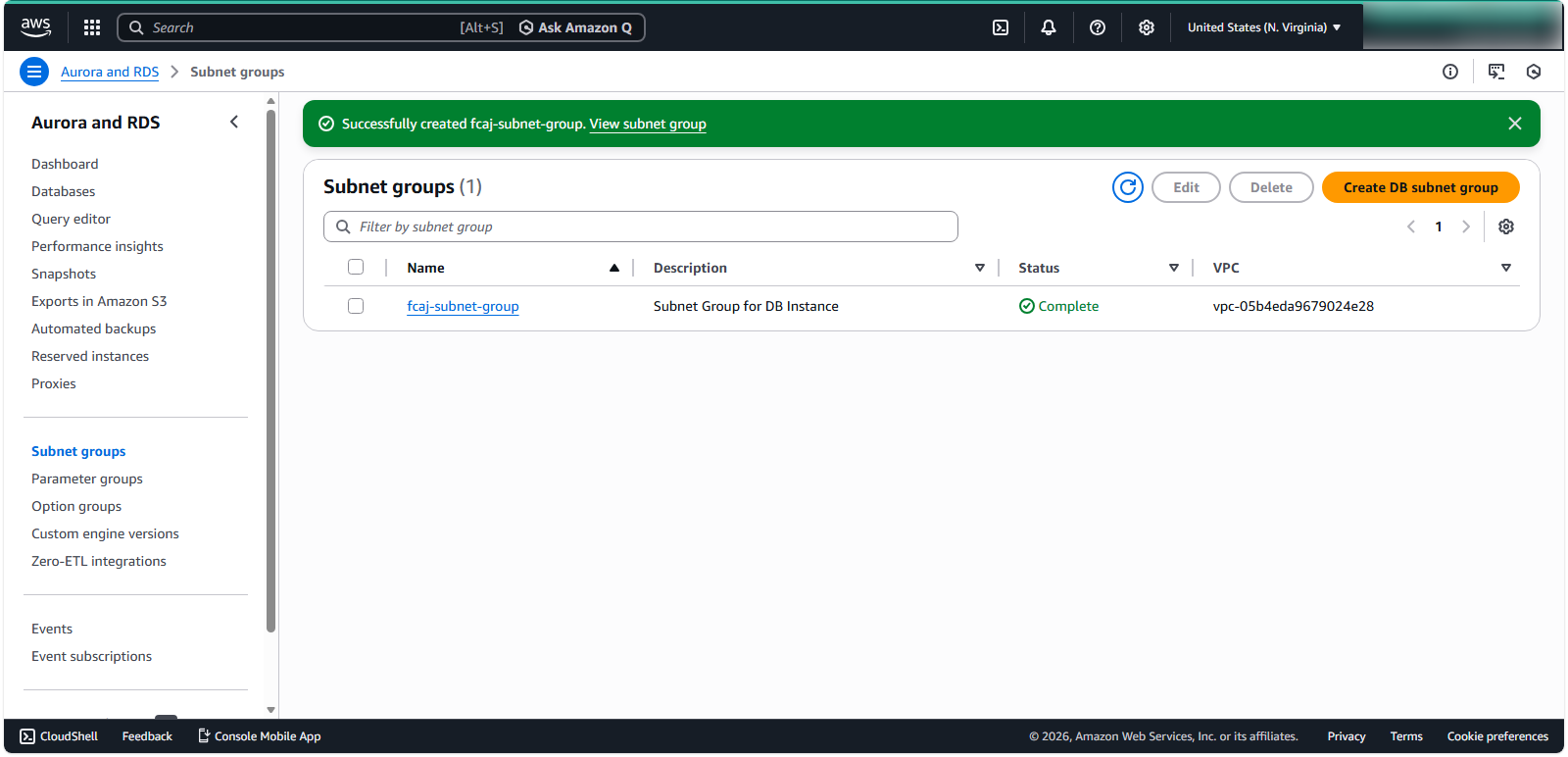Open Custom engine versions in sidebar
Image resolution: width=1568 pixels, height=757 pixels.
pos(105,533)
